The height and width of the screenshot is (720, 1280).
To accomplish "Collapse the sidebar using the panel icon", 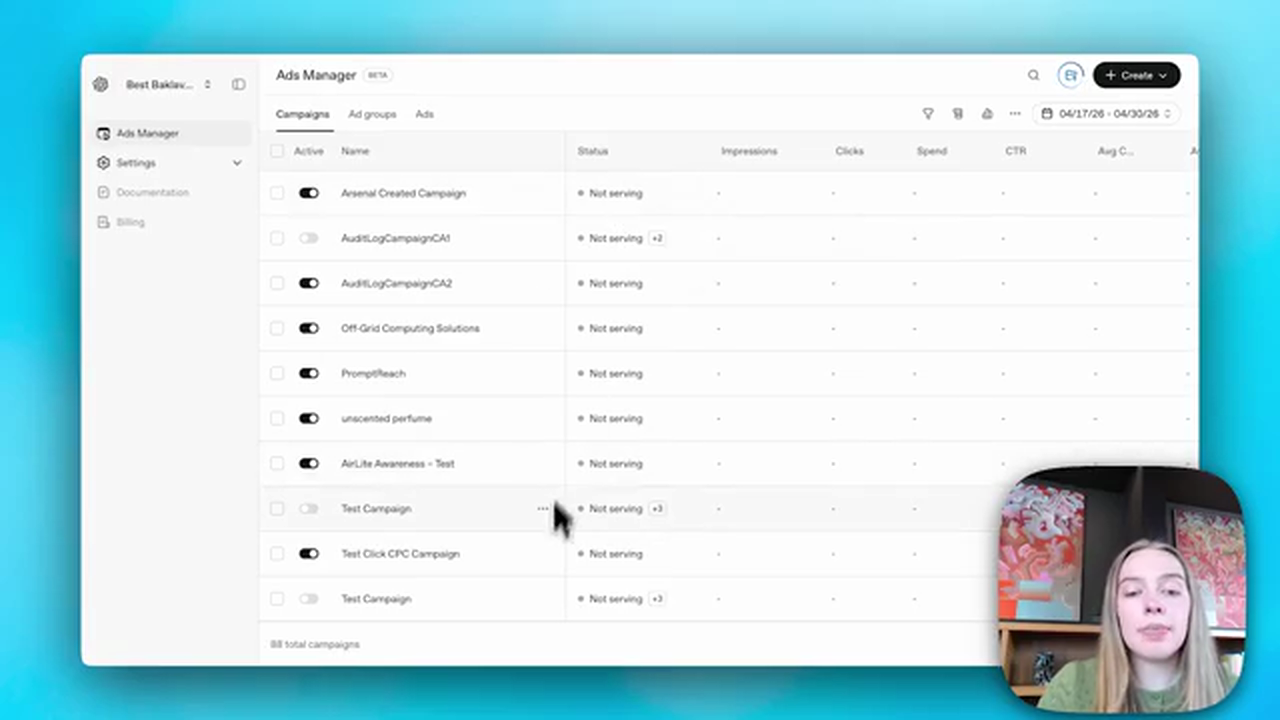I will (x=238, y=85).
